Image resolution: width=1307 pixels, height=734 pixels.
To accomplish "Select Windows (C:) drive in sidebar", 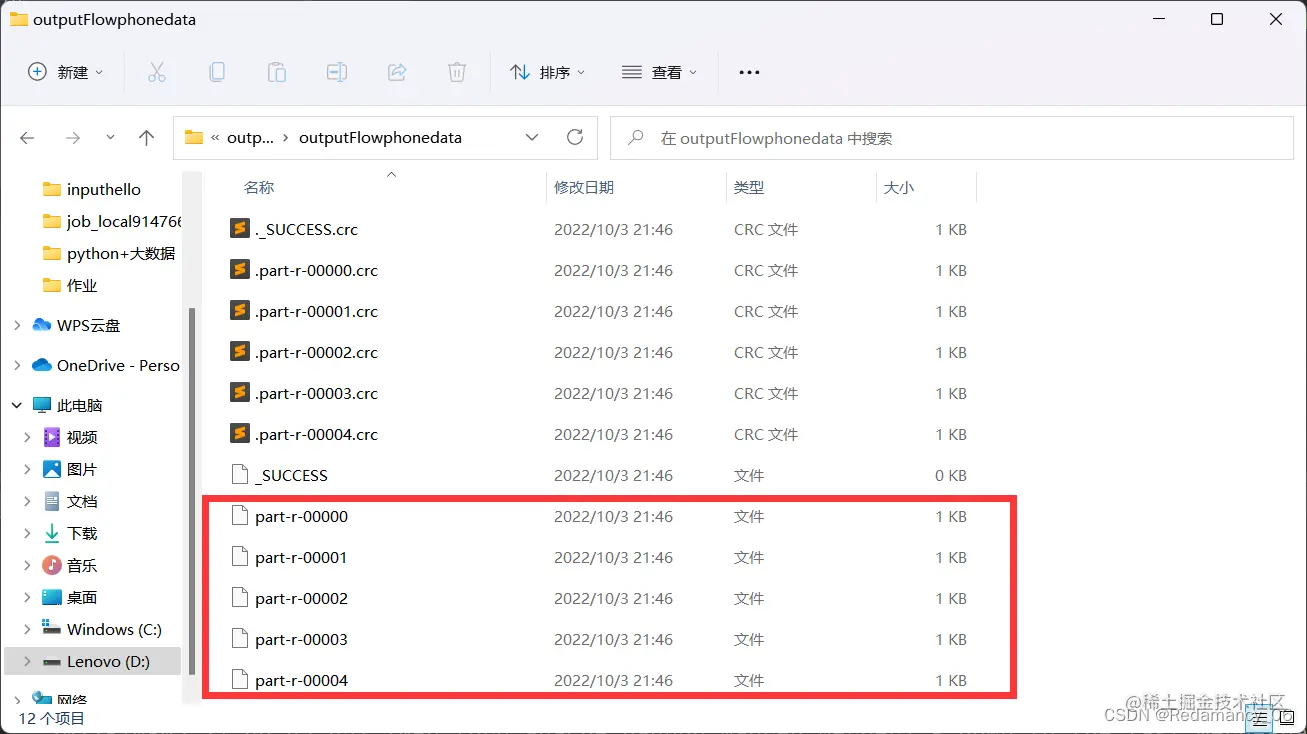I will point(102,629).
